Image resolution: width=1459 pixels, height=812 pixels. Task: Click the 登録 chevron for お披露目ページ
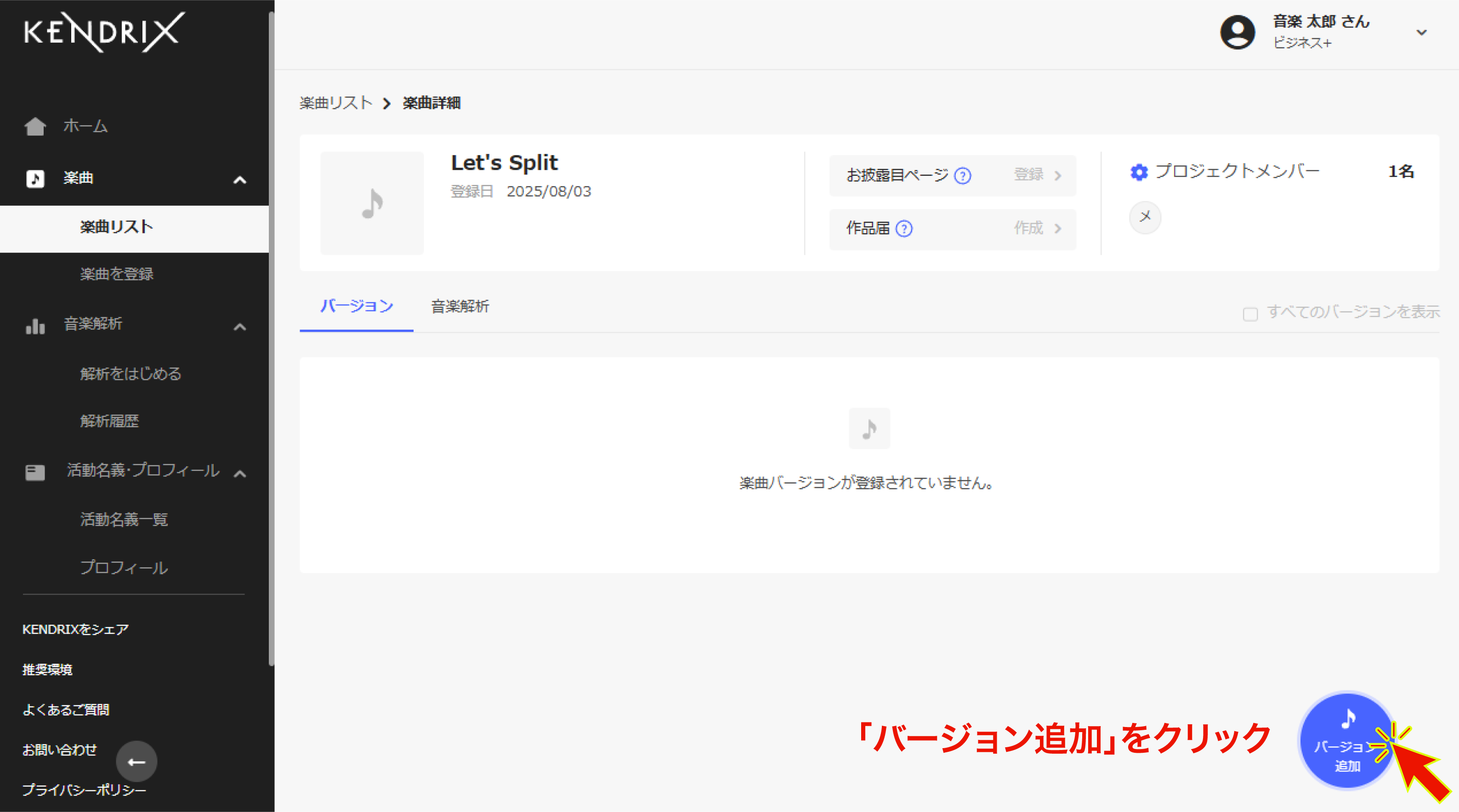coord(1057,176)
